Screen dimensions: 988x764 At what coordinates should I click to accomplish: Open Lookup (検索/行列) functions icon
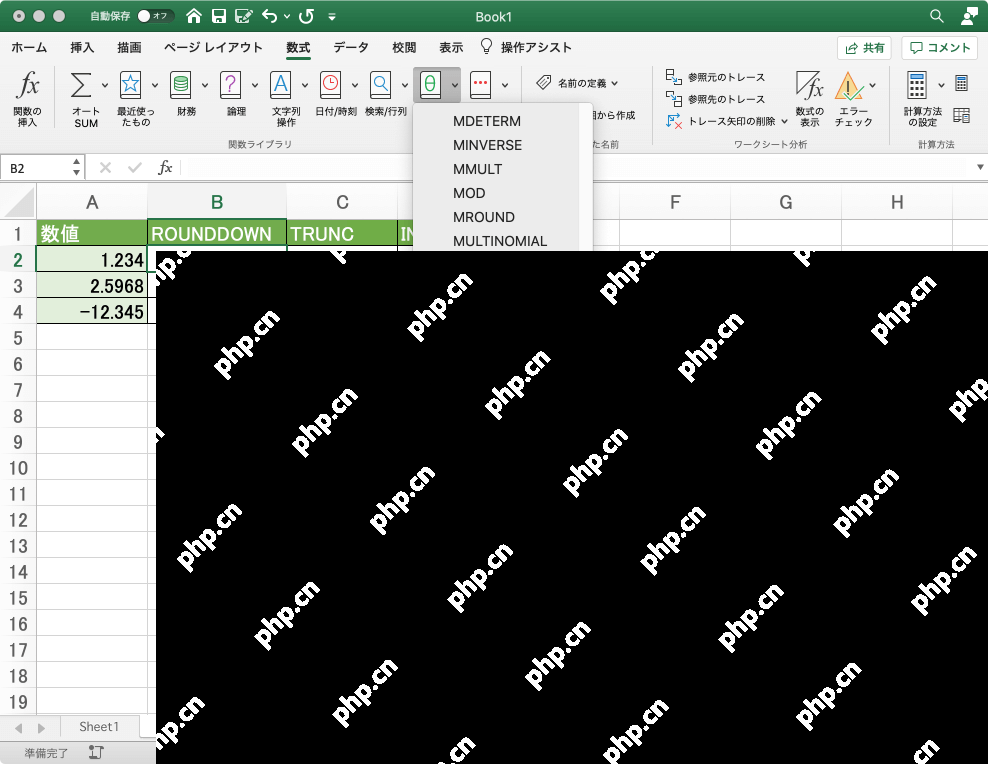point(381,85)
